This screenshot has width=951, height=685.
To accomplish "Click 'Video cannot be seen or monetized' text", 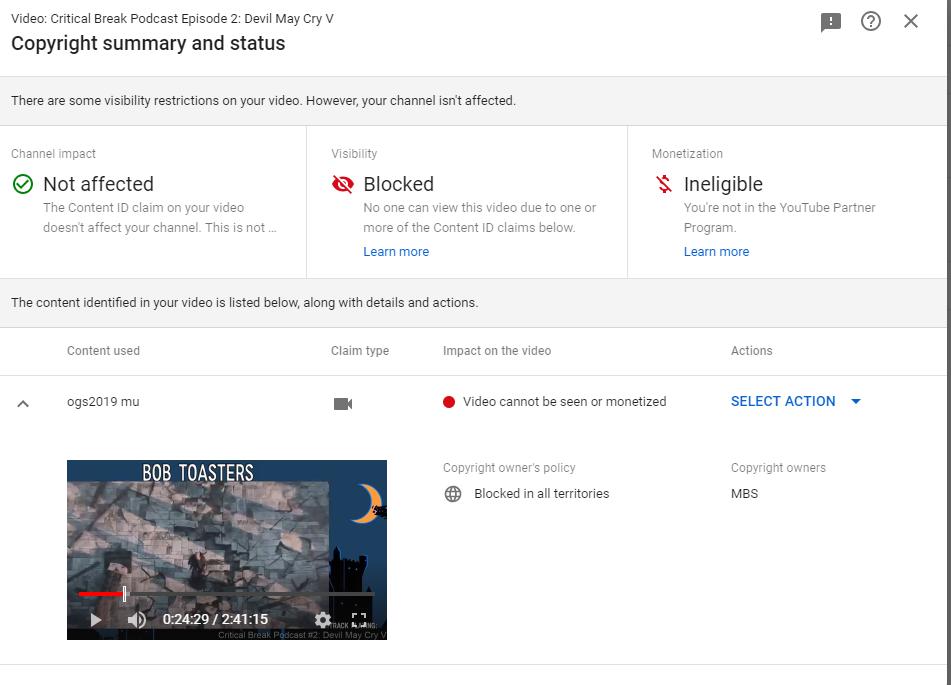I will 565,402.
